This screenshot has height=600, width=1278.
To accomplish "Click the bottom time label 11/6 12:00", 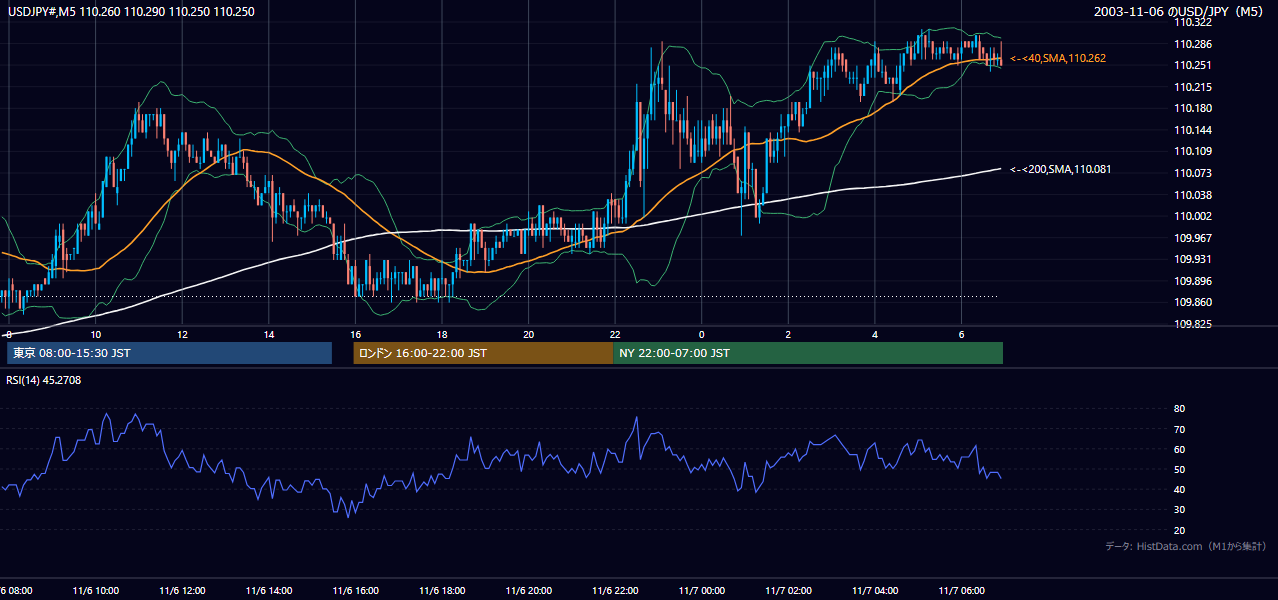I will [183, 590].
